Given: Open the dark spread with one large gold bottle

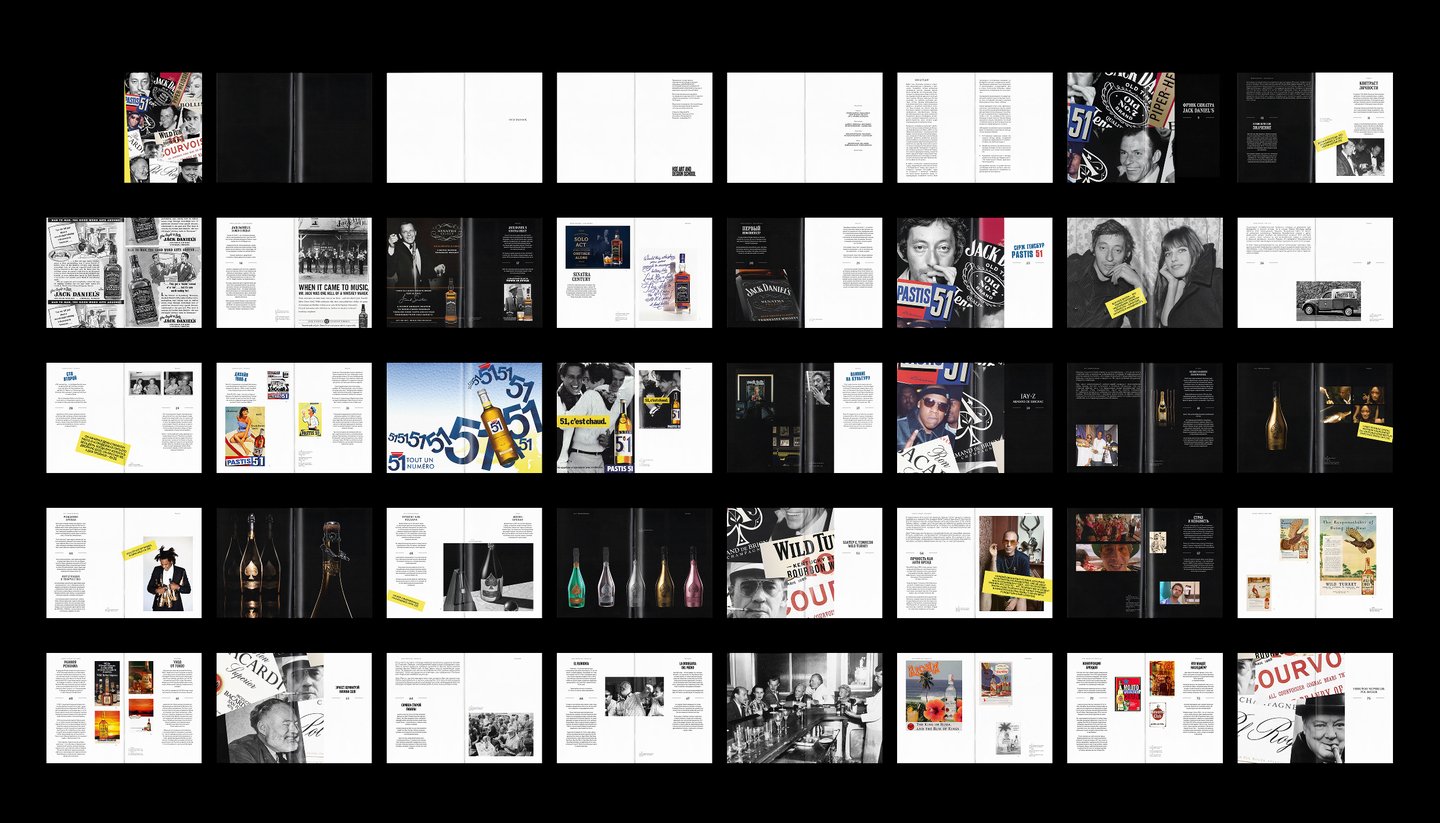Looking at the screenshot, I should pos(1315,418).
